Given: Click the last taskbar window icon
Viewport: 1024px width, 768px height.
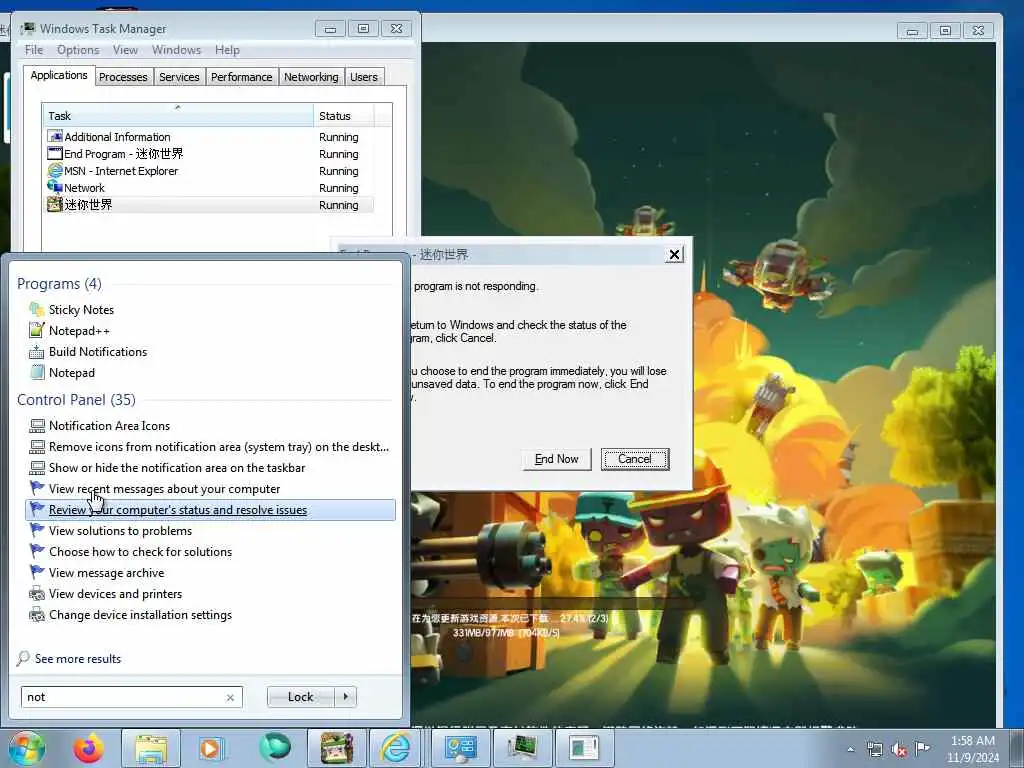Looking at the screenshot, I should 584,748.
